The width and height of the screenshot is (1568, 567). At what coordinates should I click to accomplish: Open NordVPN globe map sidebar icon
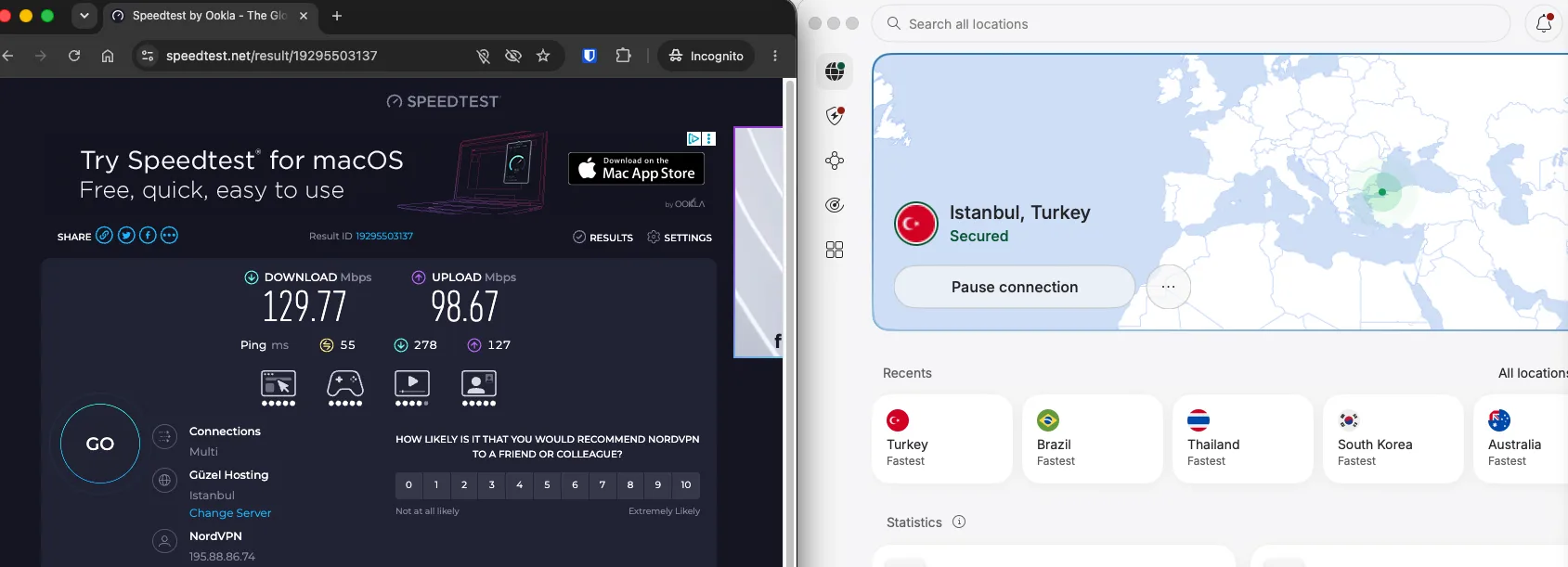(835, 71)
